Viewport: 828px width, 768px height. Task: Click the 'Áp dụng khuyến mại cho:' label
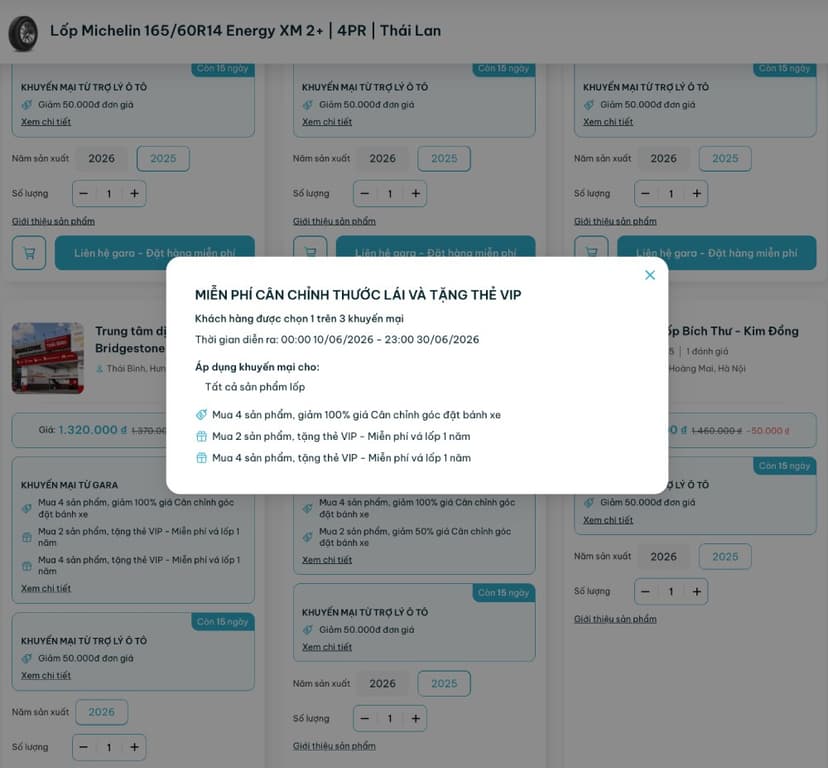[257, 367]
